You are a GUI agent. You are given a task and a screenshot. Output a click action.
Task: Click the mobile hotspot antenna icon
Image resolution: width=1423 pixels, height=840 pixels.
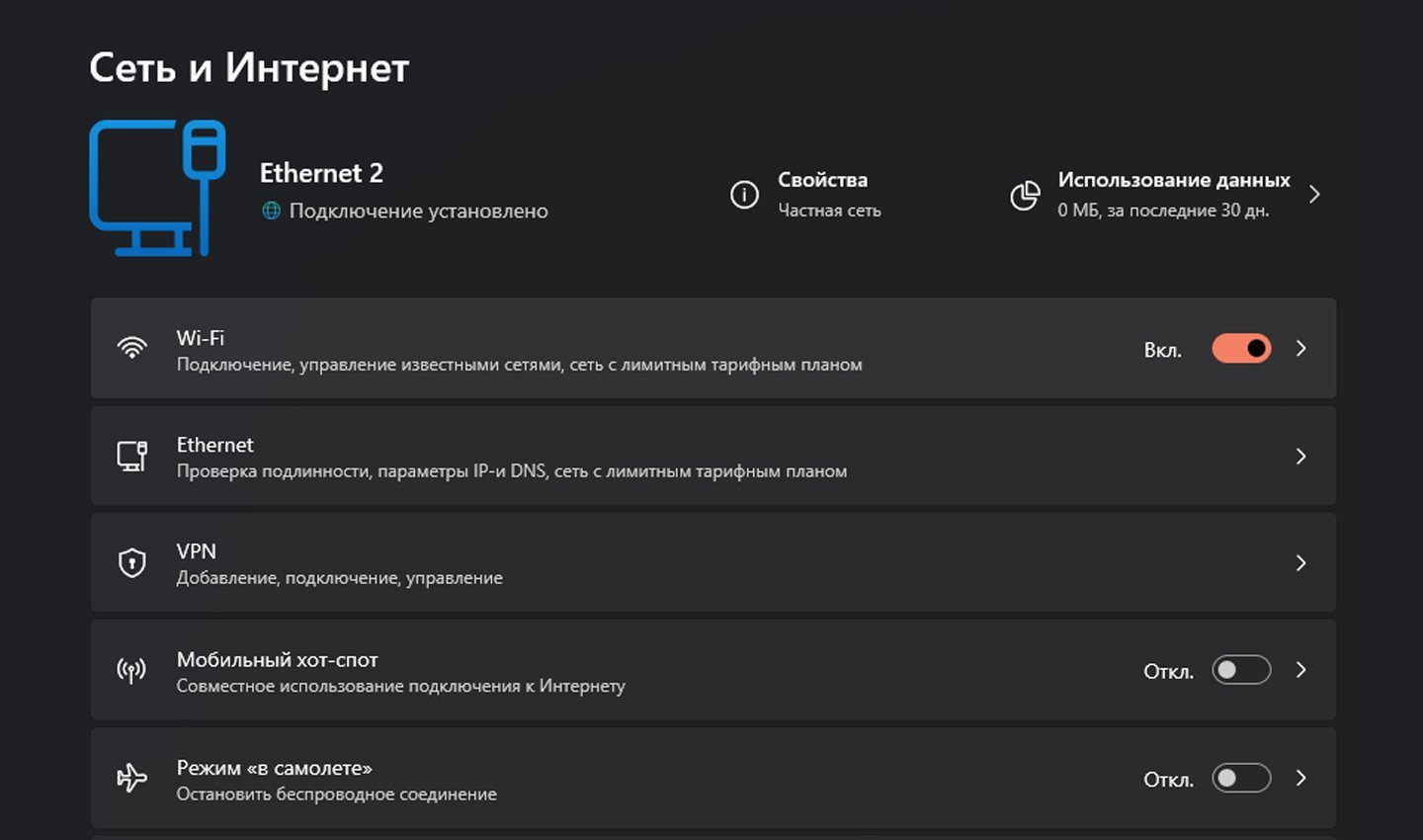(131, 670)
